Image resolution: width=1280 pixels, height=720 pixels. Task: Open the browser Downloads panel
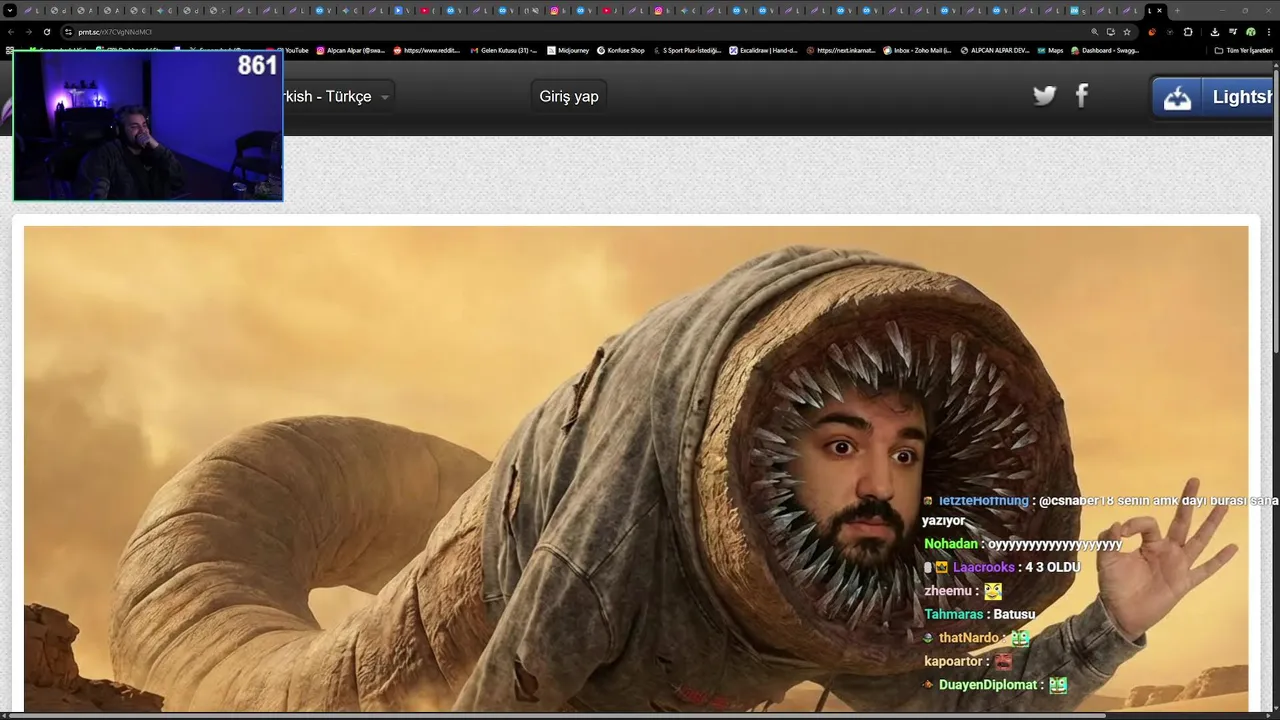pos(1215,32)
